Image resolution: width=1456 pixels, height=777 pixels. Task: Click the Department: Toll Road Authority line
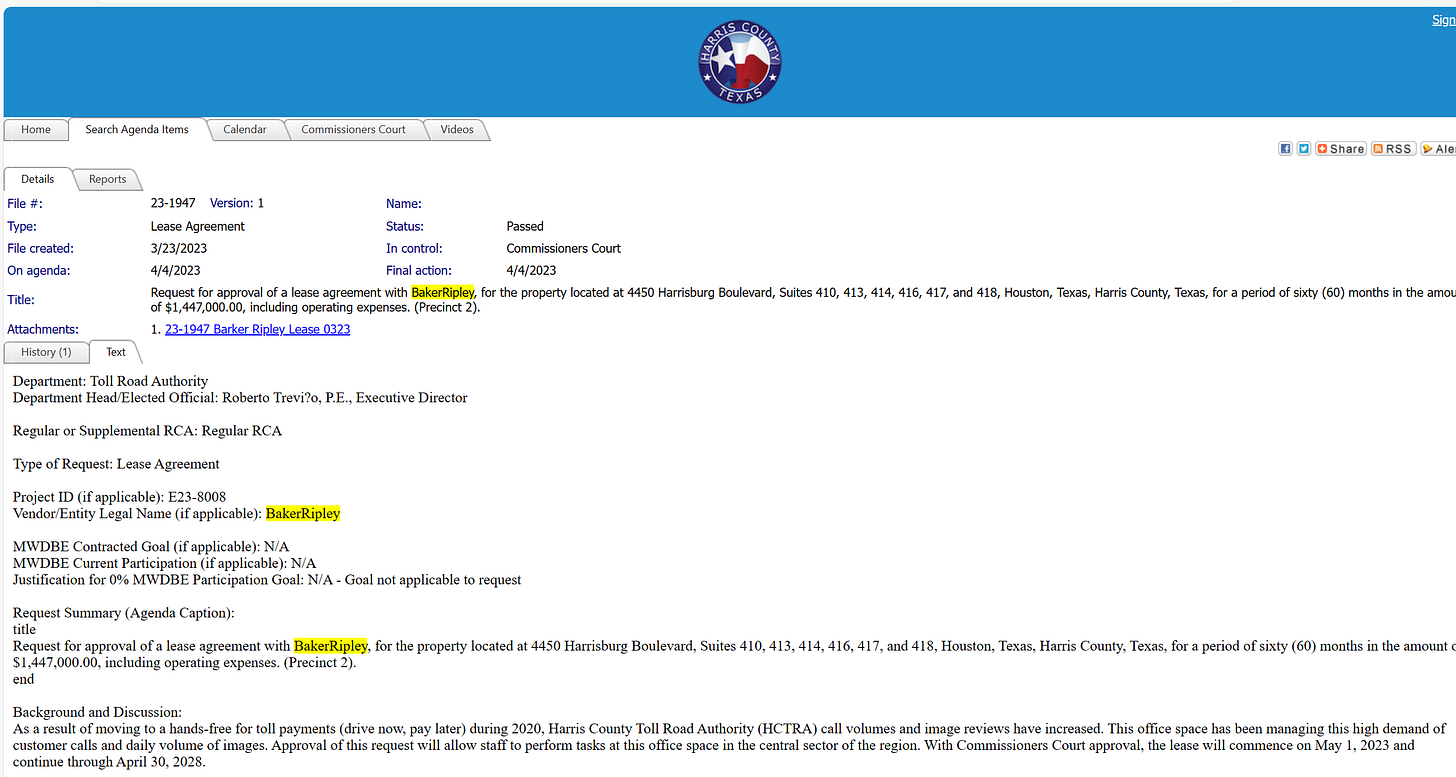coord(110,381)
